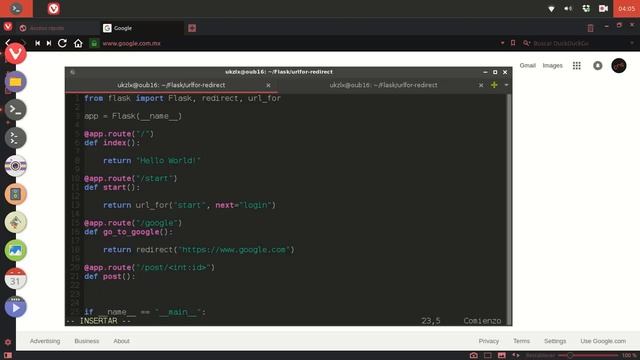This screenshot has width=640, height=360.
Task: Toggle image loading icon in status bar
Action: (502, 356)
